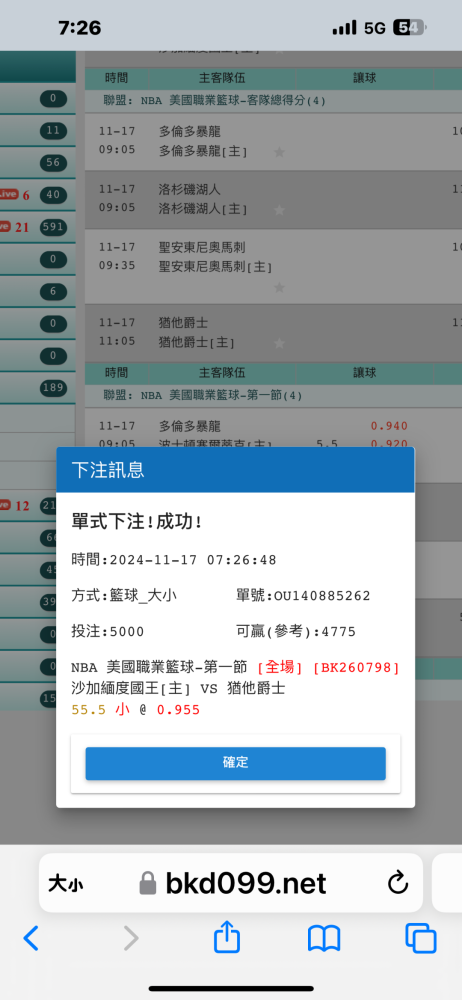Image resolution: width=462 pixels, height=1000 pixels.
Task: Tap the Live 6 indicator
Action: [x=14, y=195]
